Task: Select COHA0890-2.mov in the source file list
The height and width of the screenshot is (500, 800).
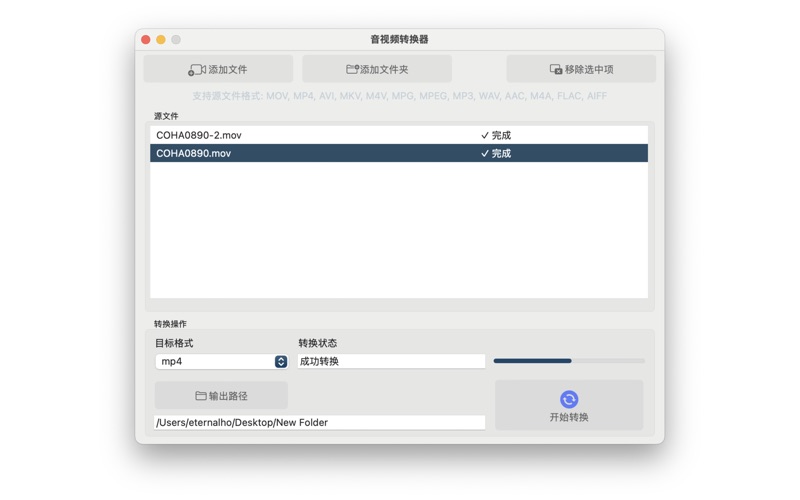Action: tap(199, 135)
